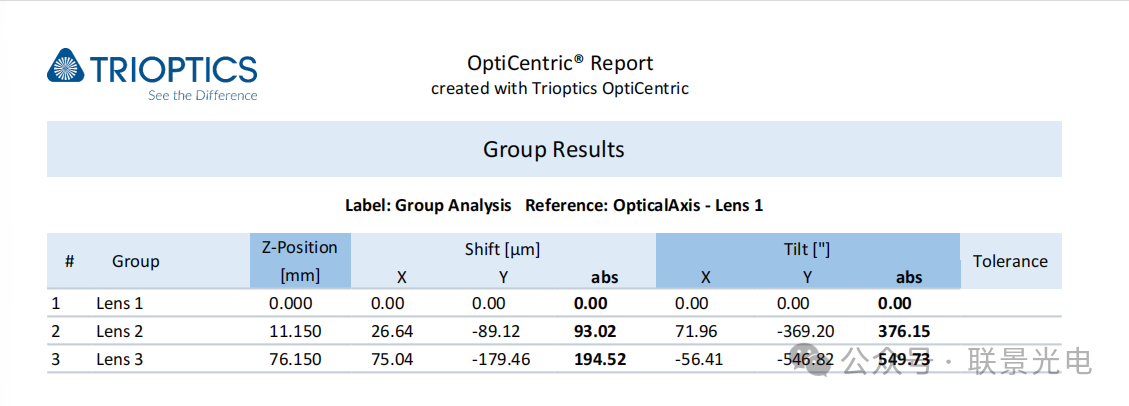Click the abs tilt value 376.15
The height and width of the screenshot is (406, 1129).
click(x=904, y=331)
